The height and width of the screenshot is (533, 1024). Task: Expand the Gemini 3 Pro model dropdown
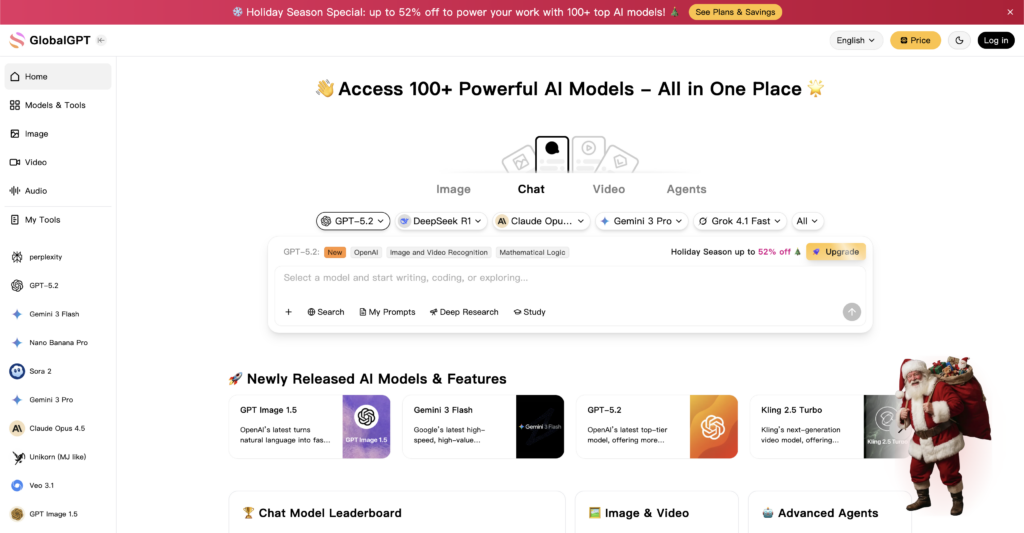point(641,221)
